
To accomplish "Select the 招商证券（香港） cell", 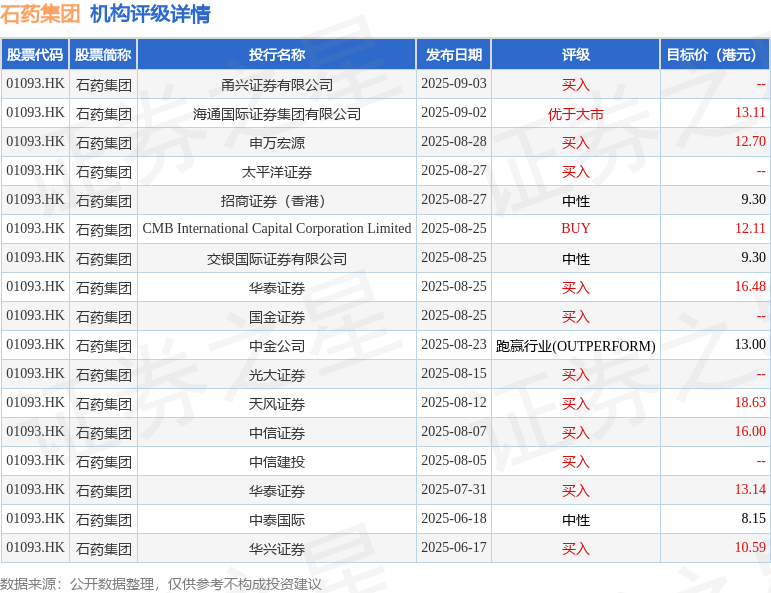I will pyautogui.click(x=277, y=201).
